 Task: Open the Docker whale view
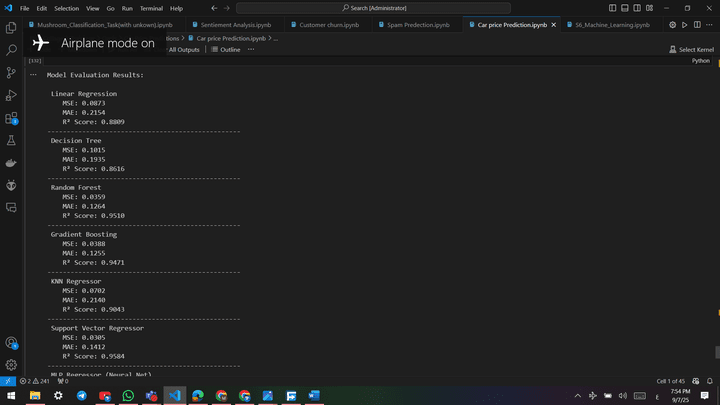click(x=11, y=163)
